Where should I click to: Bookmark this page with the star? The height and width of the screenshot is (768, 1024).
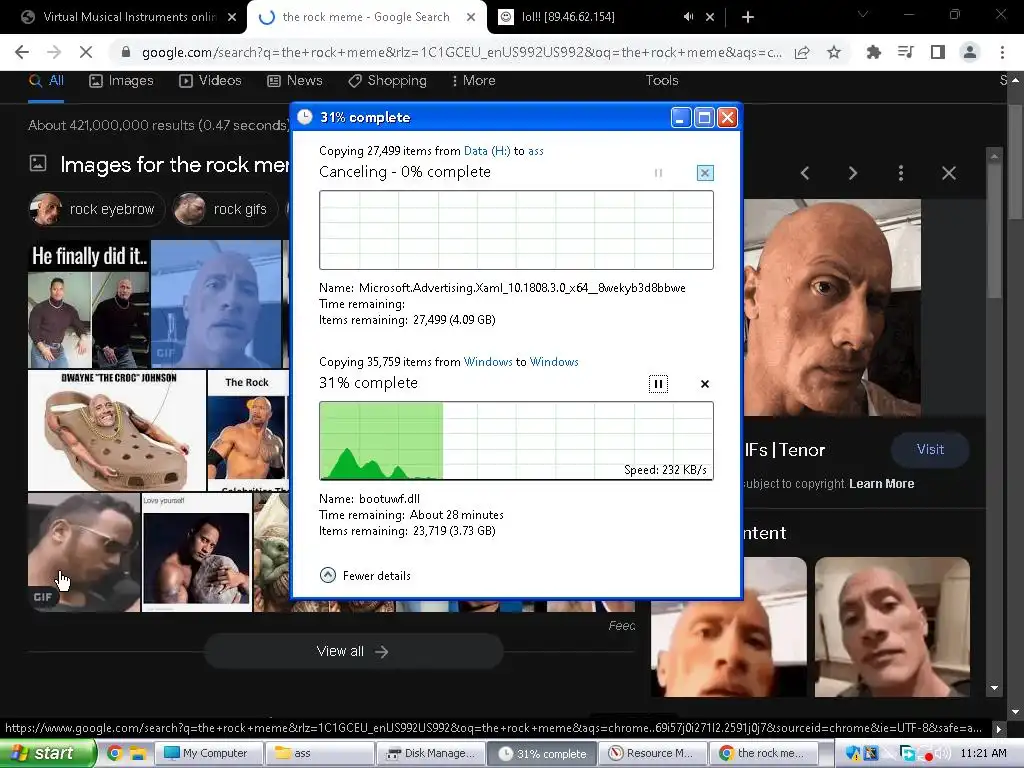834,52
